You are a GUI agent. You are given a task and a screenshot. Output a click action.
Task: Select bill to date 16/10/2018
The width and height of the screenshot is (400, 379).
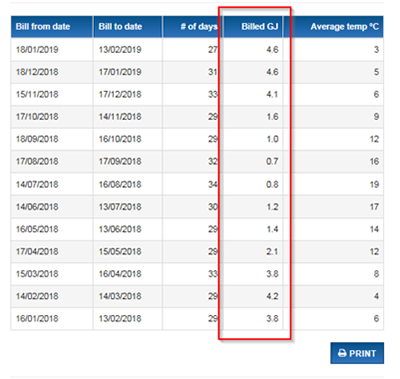click(120, 139)
